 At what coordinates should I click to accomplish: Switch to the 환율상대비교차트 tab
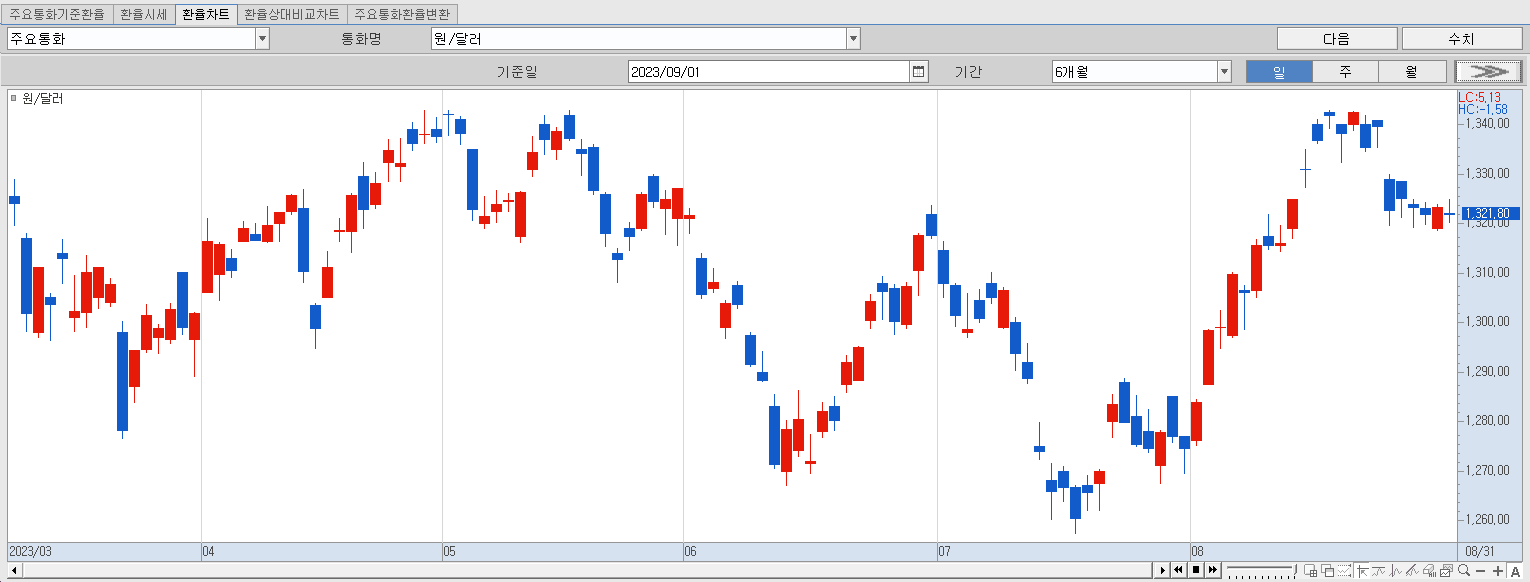pyautogui.click(x=292, y=15)
